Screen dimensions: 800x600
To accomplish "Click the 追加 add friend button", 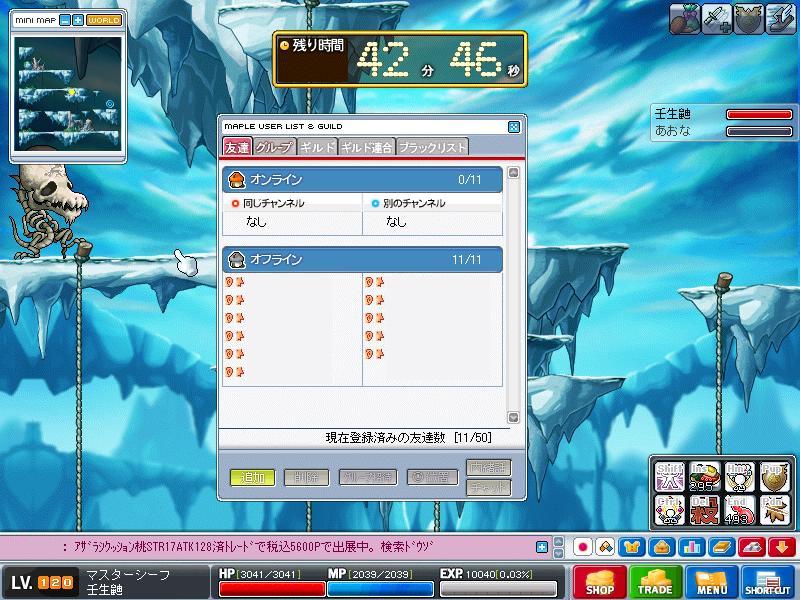I will [x=253, y=478].
